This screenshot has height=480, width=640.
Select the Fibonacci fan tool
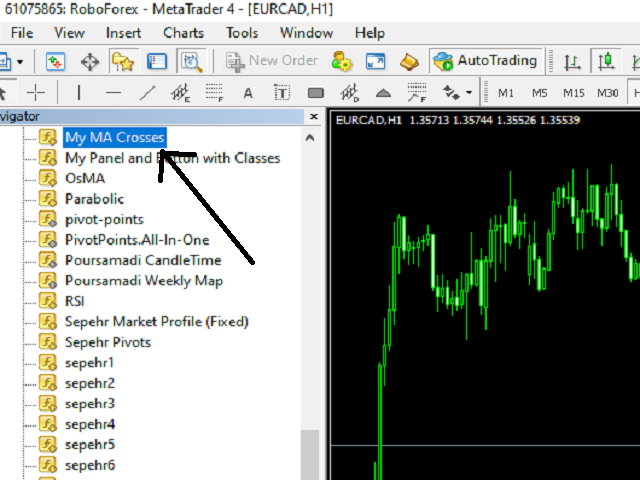417,93
